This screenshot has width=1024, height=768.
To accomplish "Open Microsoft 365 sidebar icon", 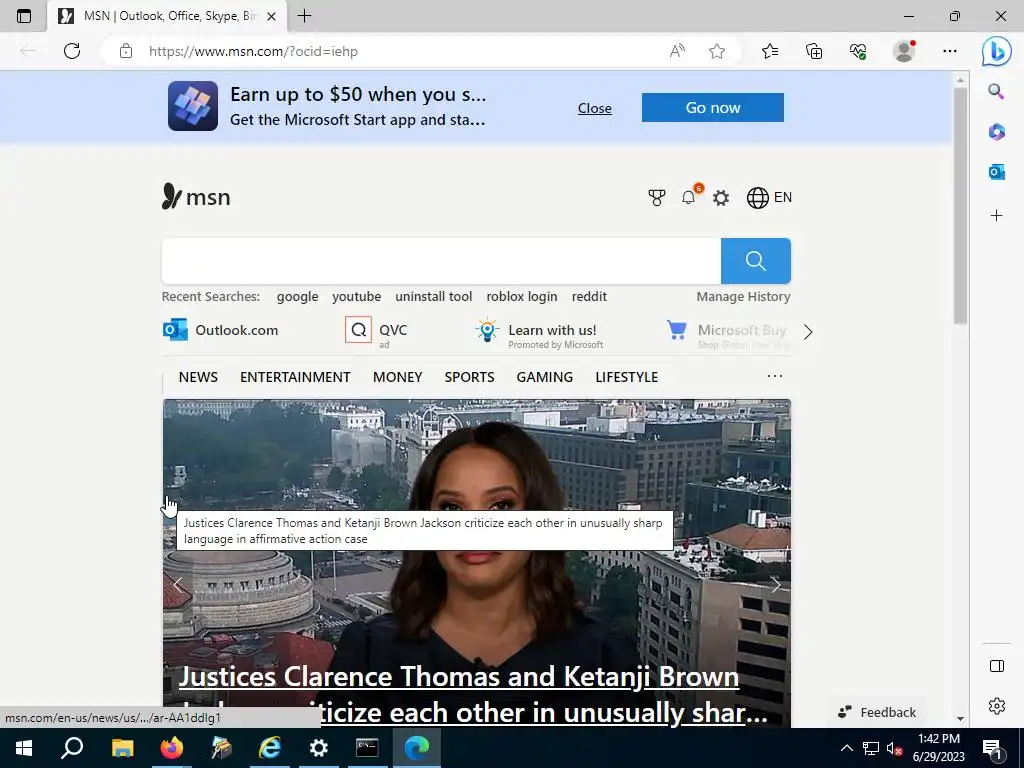I will point(997,132).
